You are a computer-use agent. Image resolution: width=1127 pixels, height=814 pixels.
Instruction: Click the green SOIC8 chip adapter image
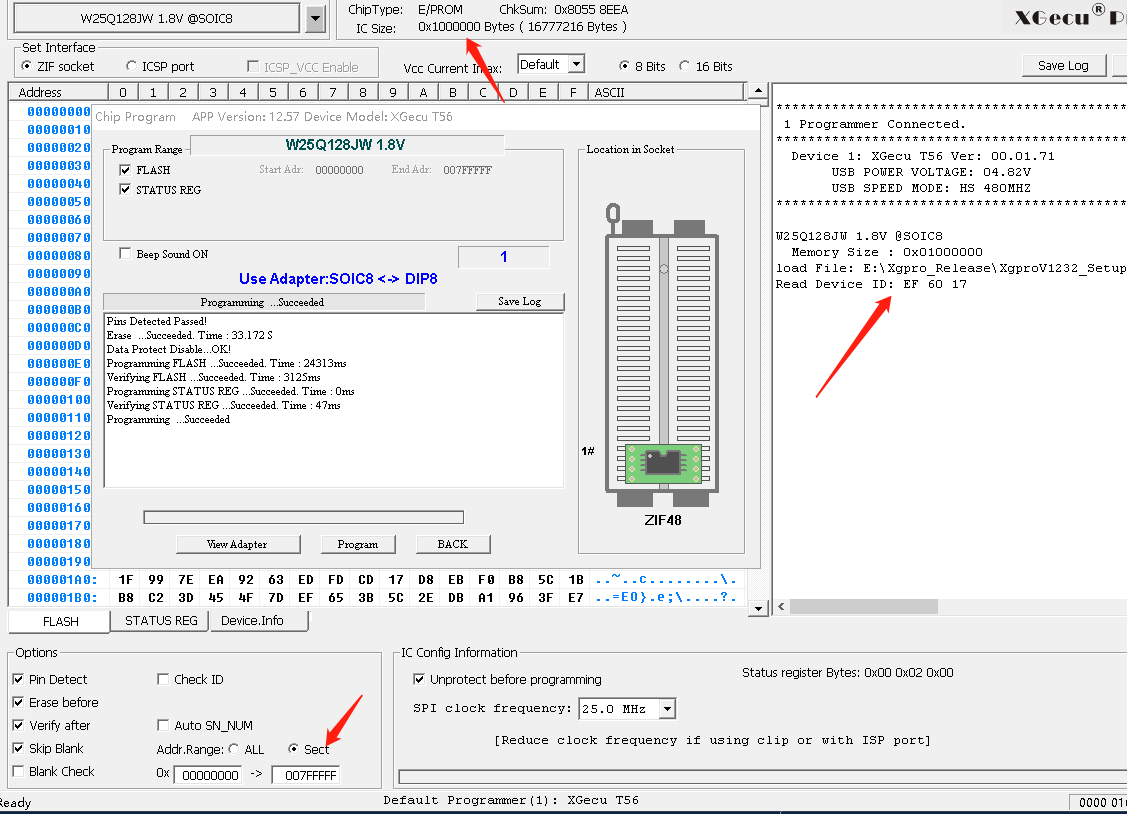pyautogui.click(x=663, y=462)
